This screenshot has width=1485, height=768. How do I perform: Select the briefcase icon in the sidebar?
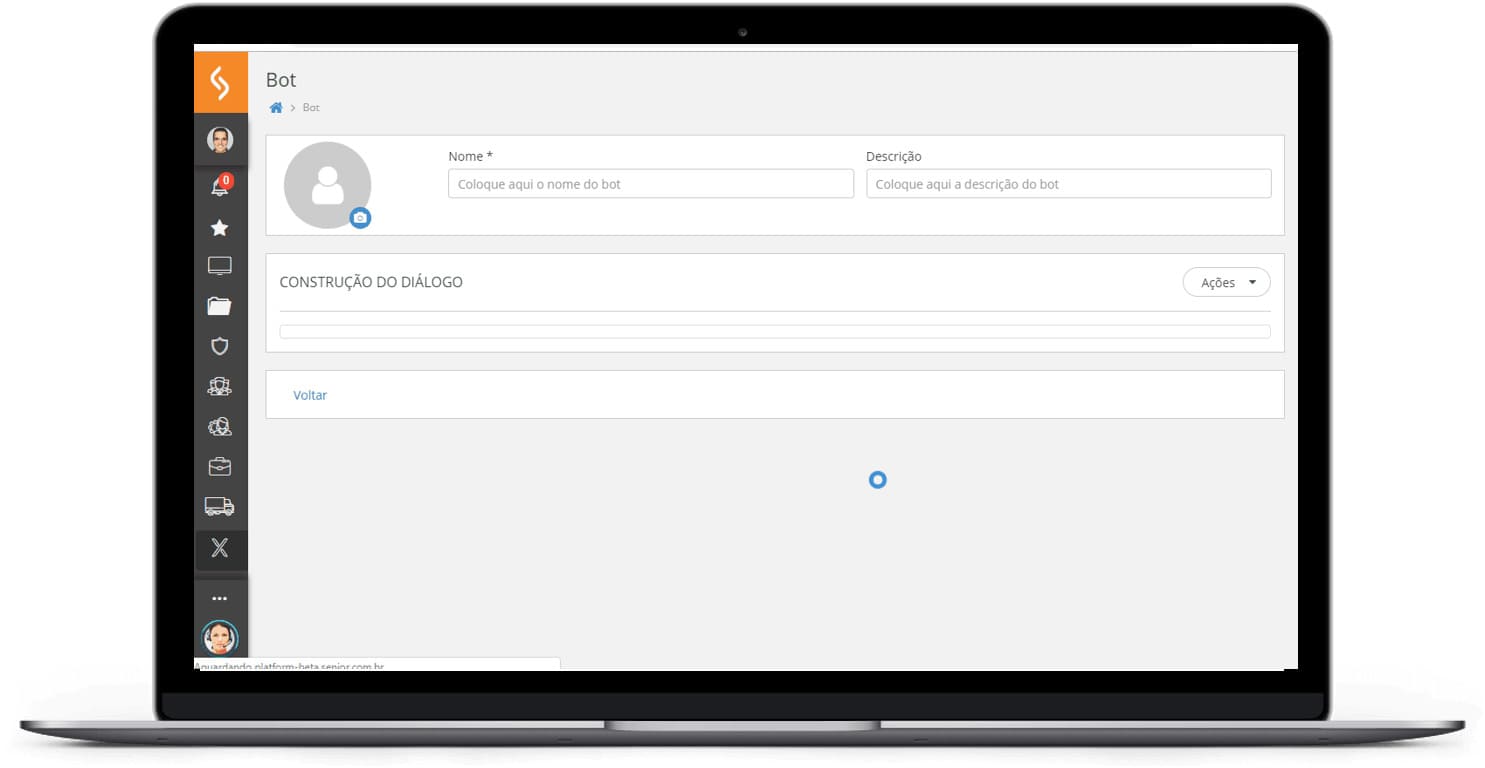pos(220,467)
